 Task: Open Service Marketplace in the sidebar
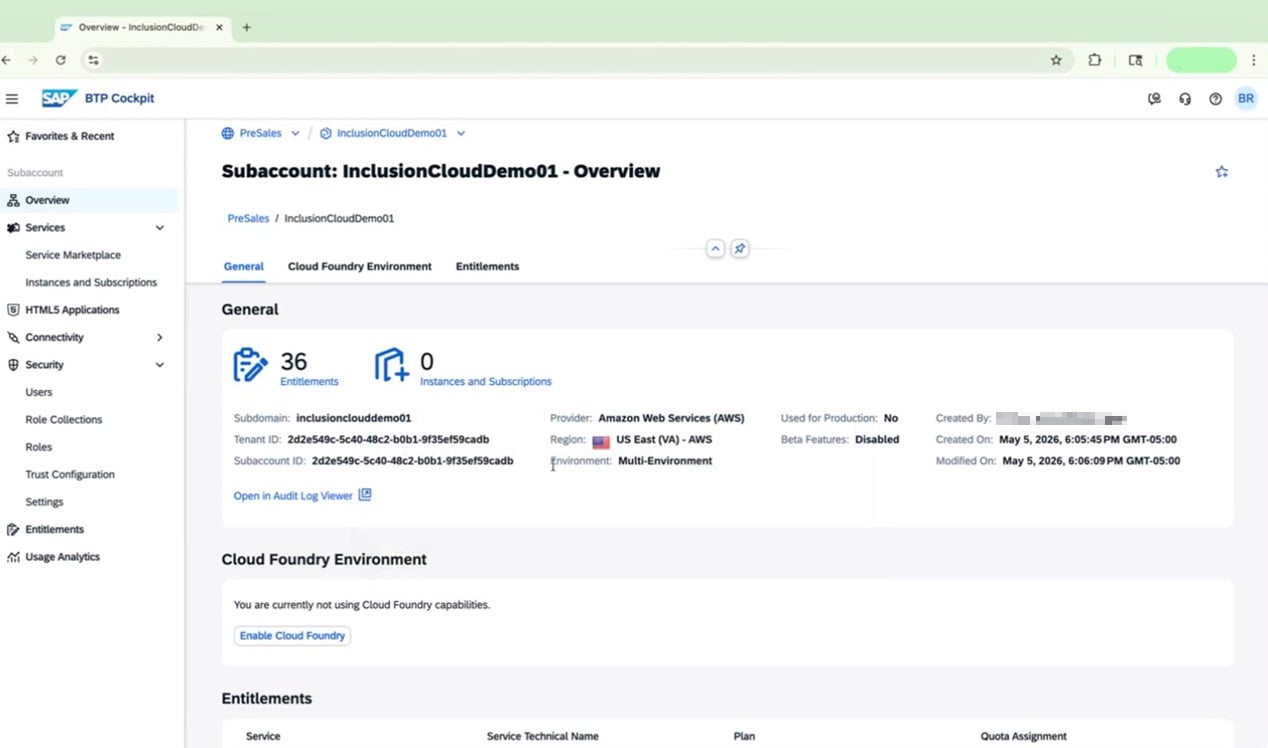coord(73,255)
